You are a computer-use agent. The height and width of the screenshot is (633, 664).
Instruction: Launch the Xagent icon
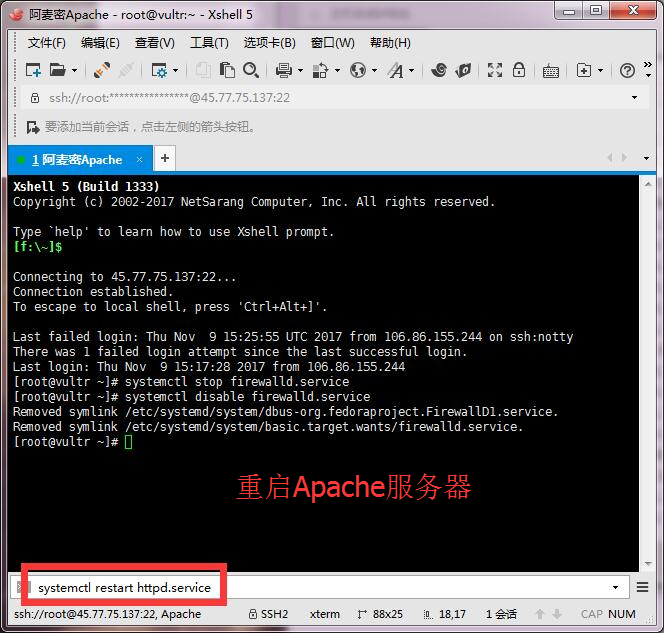click(463, 70)
